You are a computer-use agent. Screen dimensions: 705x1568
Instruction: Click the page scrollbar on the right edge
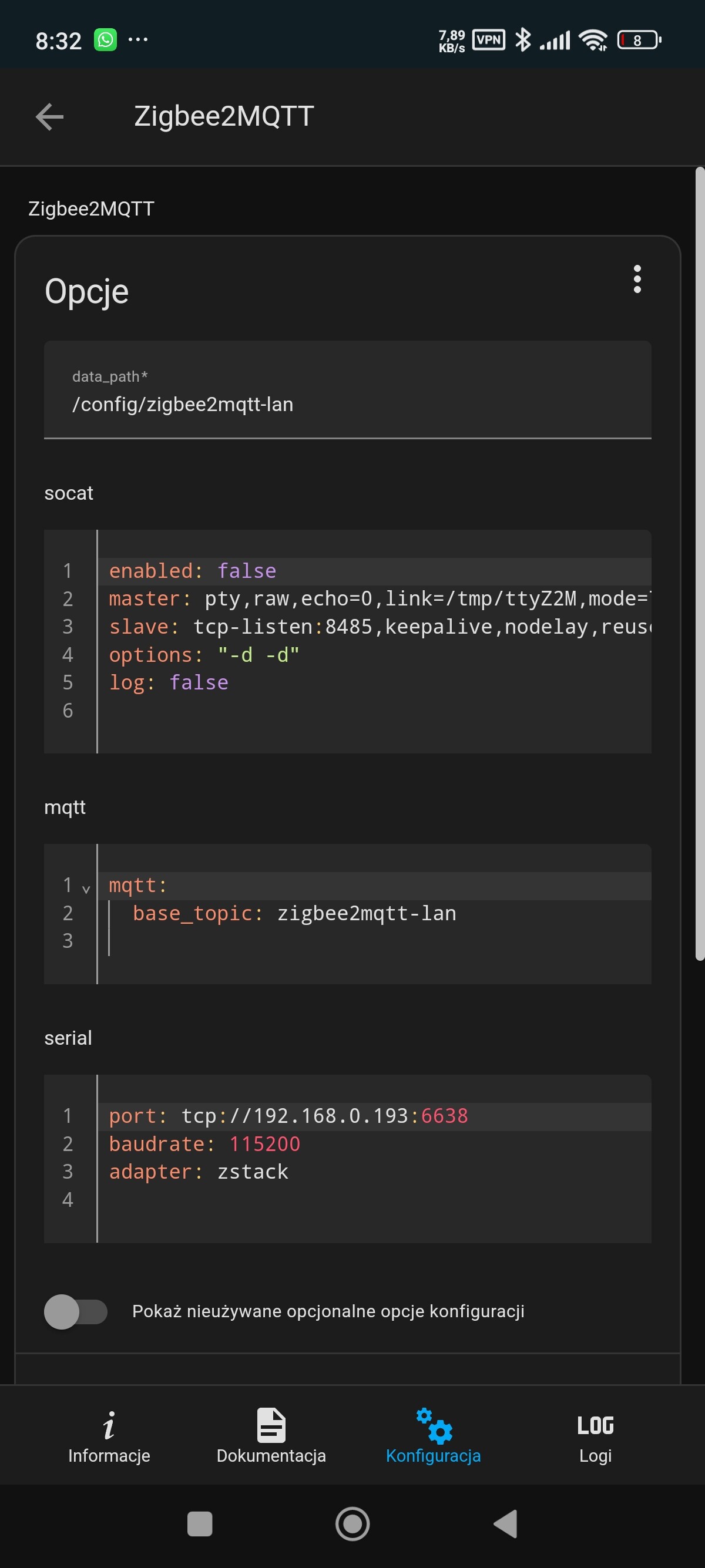click(700, 563)
